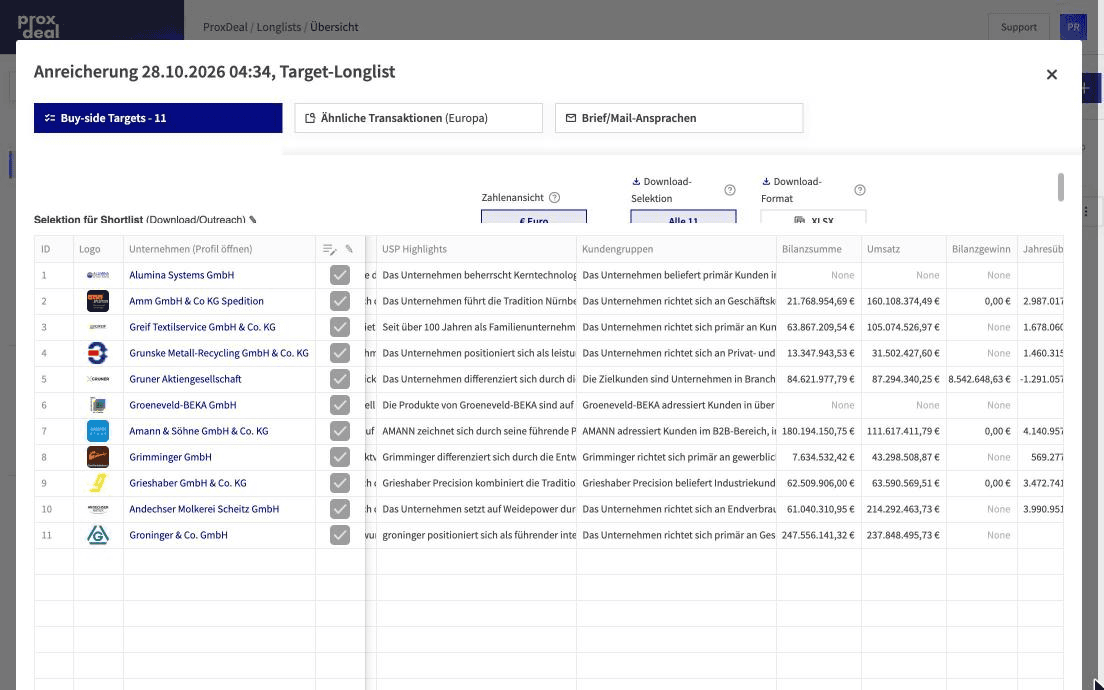Open Groeneveld-BEKA GmbH company profile
This screenshot has height=690, width=1104.
183,405
